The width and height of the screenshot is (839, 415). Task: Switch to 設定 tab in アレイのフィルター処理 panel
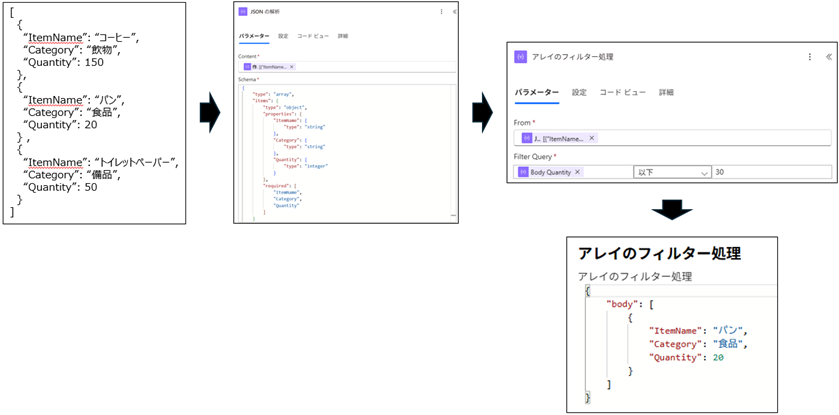(579, 92)
